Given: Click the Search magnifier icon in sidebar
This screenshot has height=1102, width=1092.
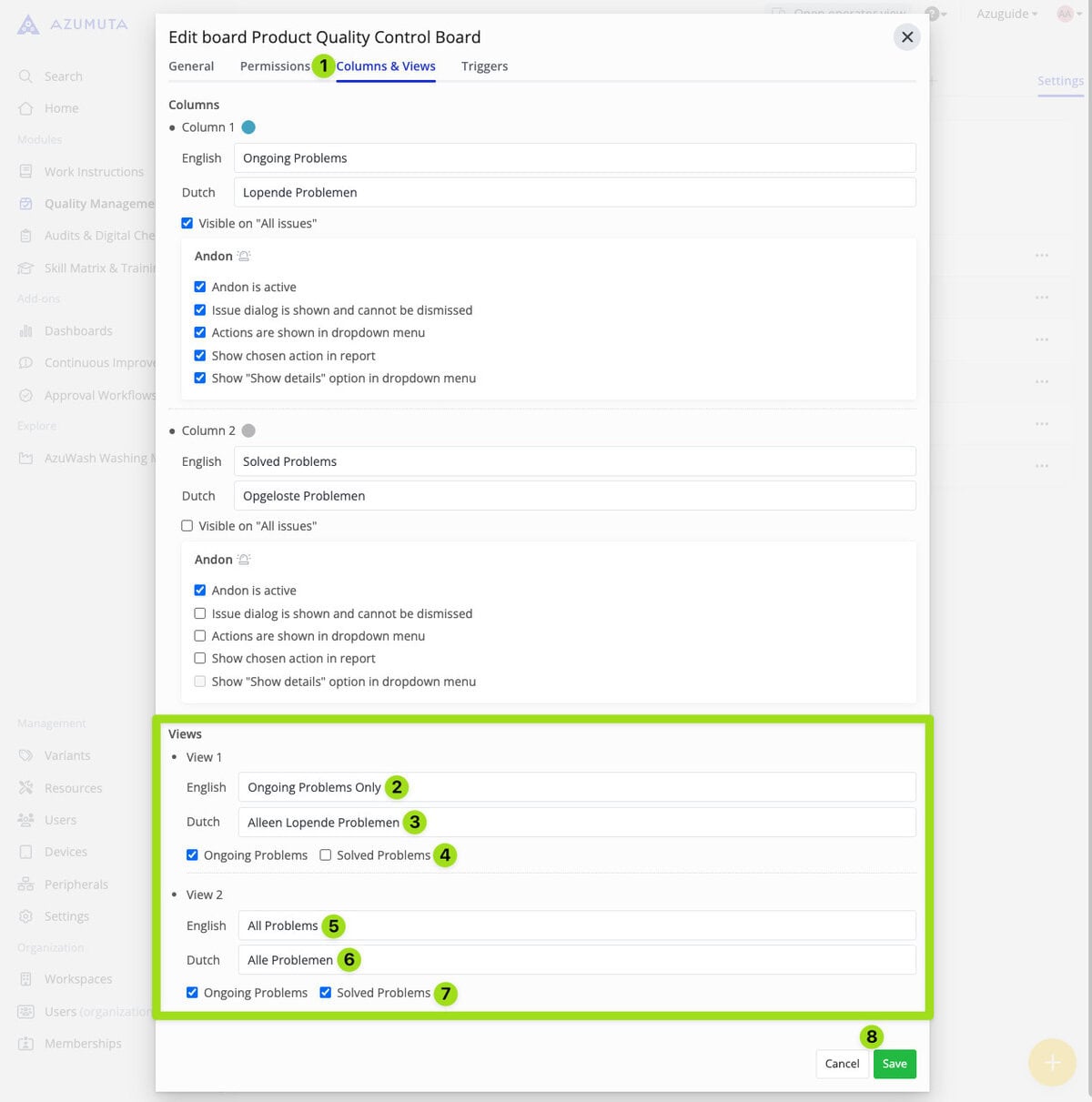Looking at the screenshot, I should [x=25, y=76].
